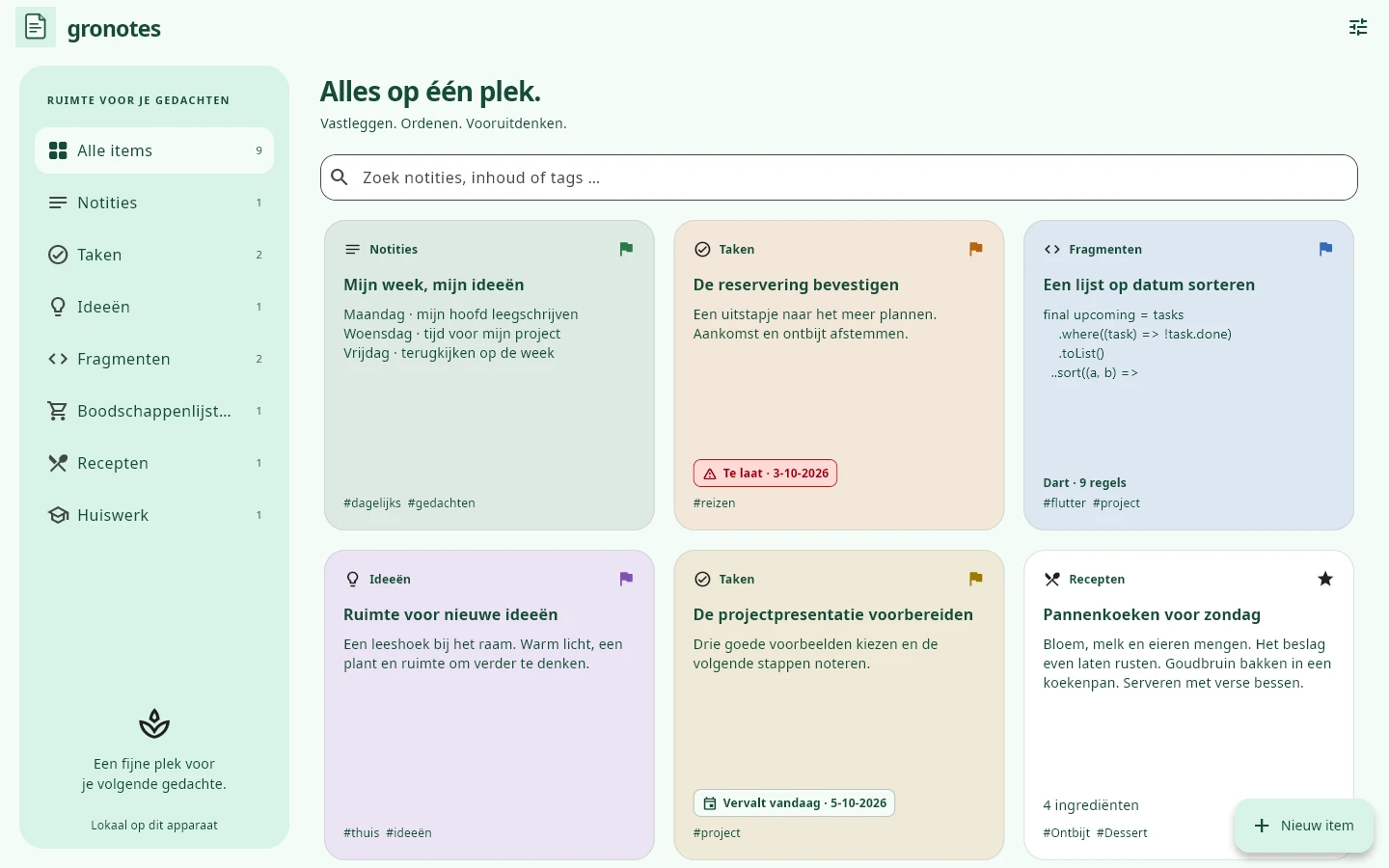Select the Recepten utensils sidebar icon
1389x868 pixels.
[58, 463]
